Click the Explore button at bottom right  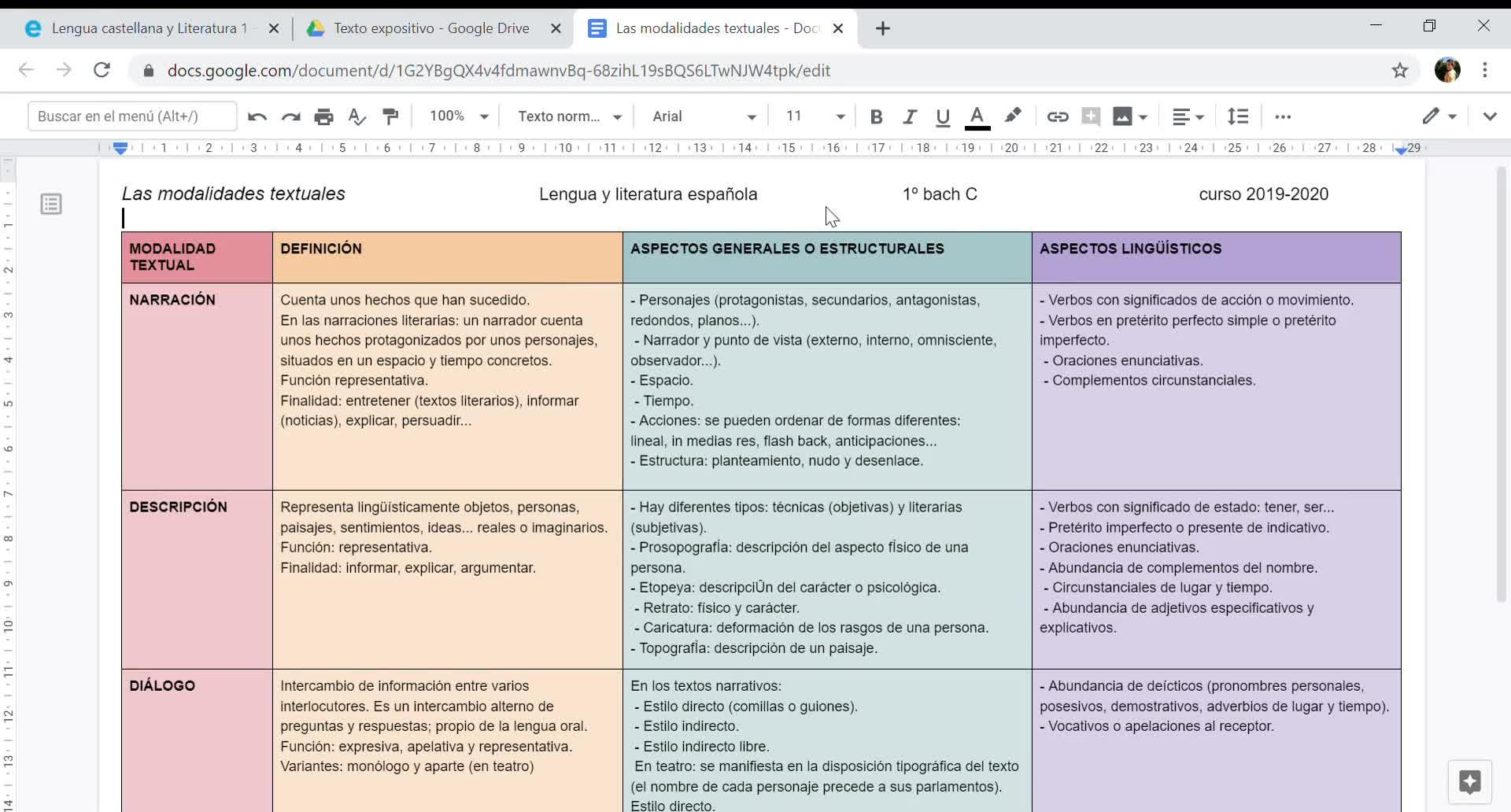(1469, 781)
